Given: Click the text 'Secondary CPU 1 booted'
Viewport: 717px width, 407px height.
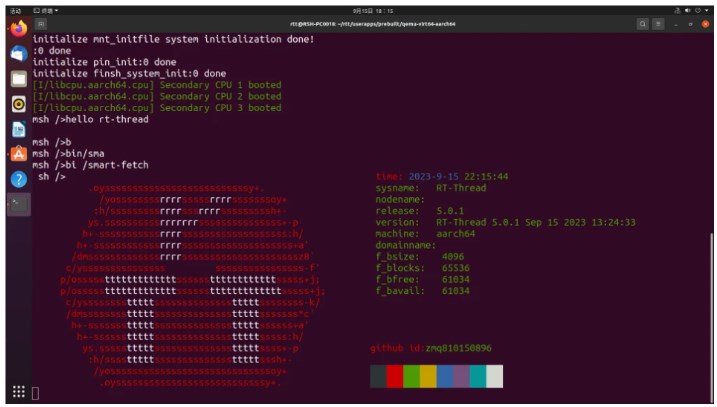Looking at the screenshot, I should pos(220,85).
